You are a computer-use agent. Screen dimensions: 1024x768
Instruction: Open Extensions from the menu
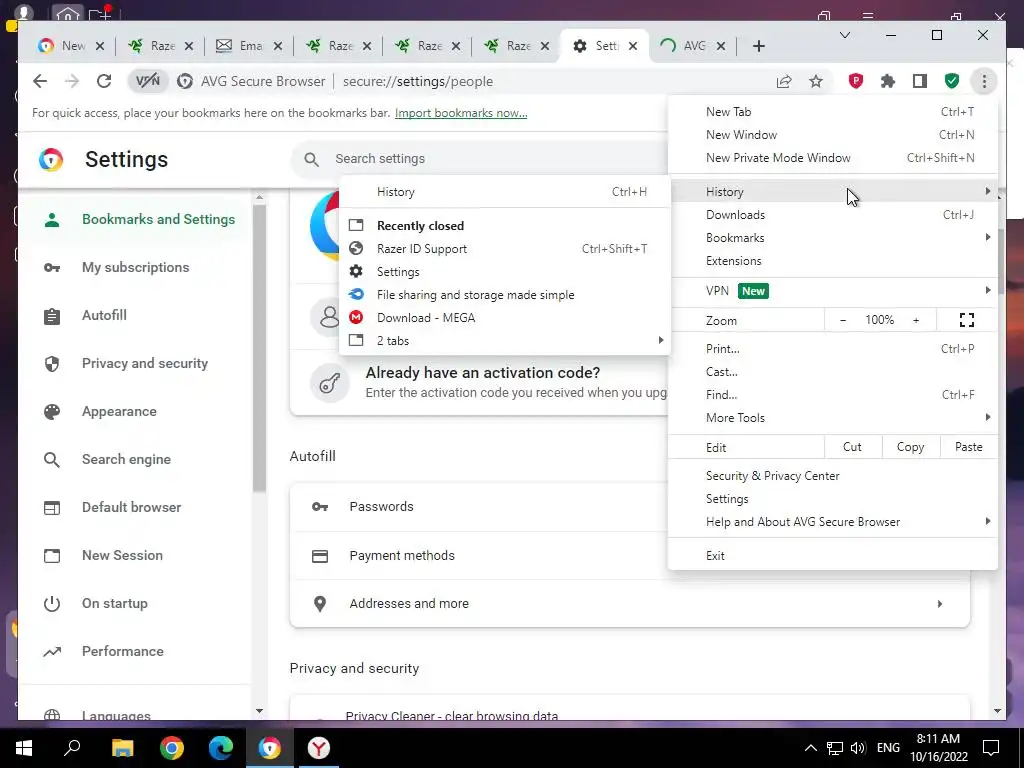pyautogui.click(x=833, y=261)
